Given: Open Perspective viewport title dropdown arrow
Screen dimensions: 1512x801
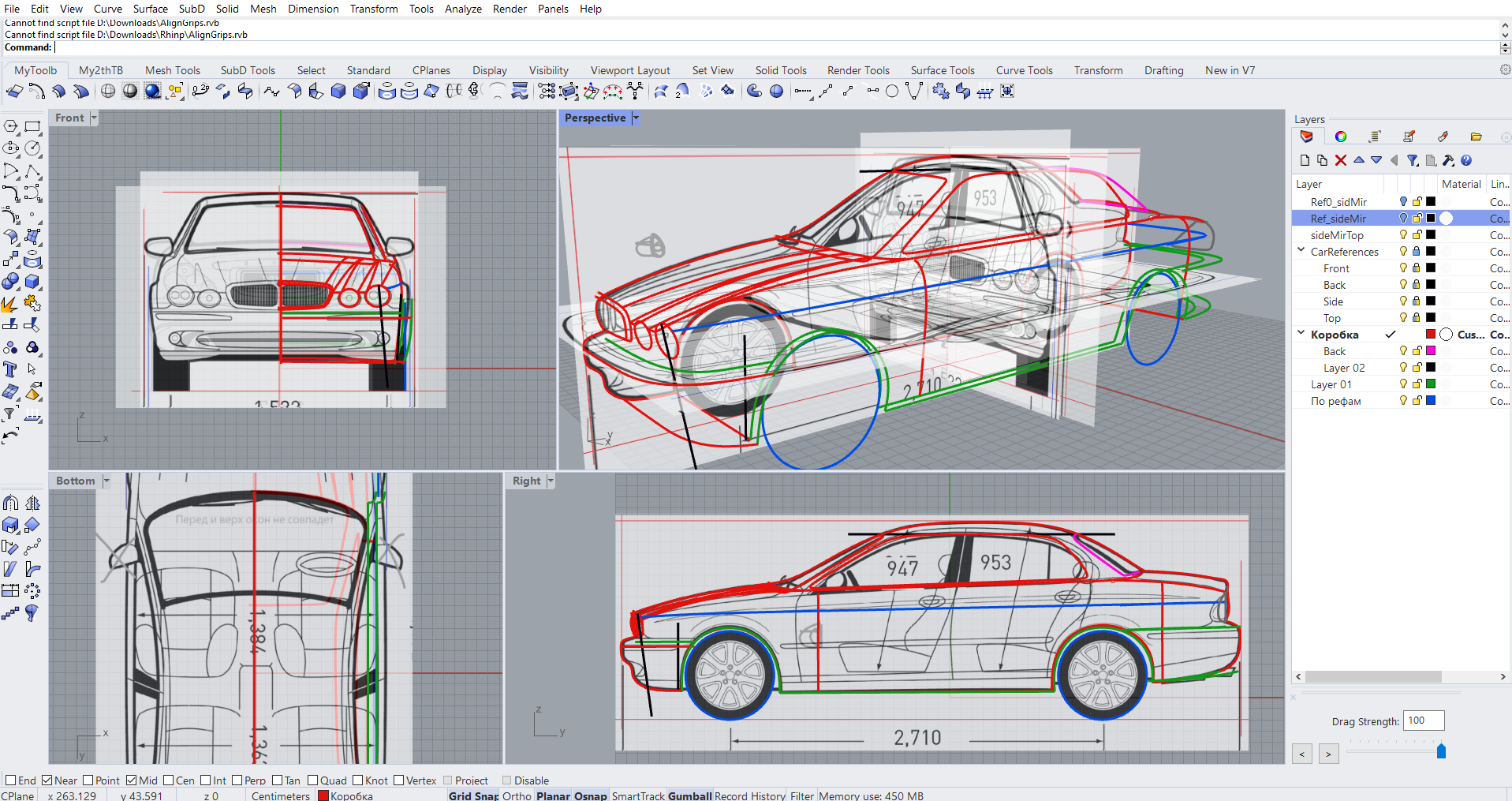Looking at the screenshot, I should coord(635,118).
